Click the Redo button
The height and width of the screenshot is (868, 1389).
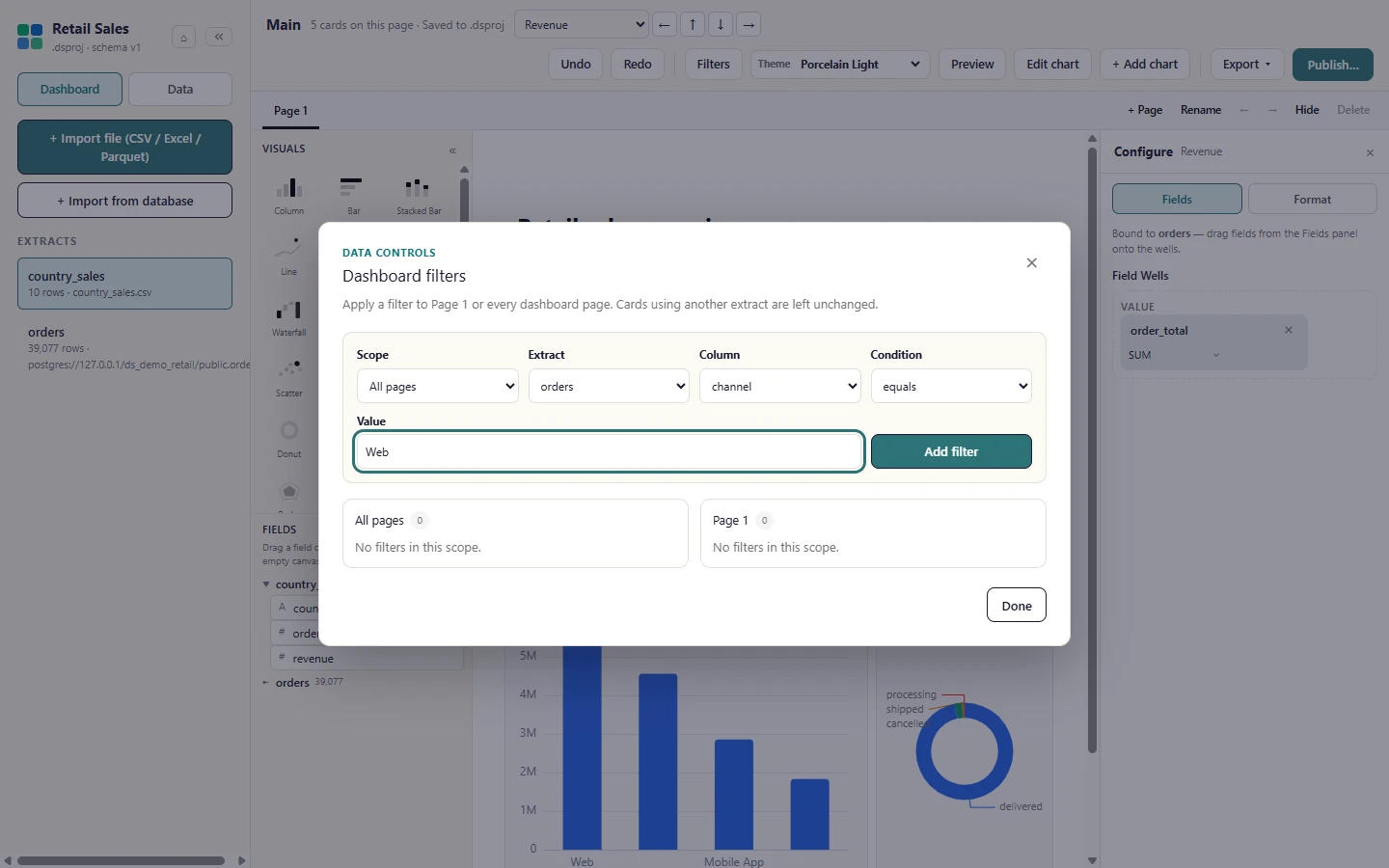coord(638,65)
